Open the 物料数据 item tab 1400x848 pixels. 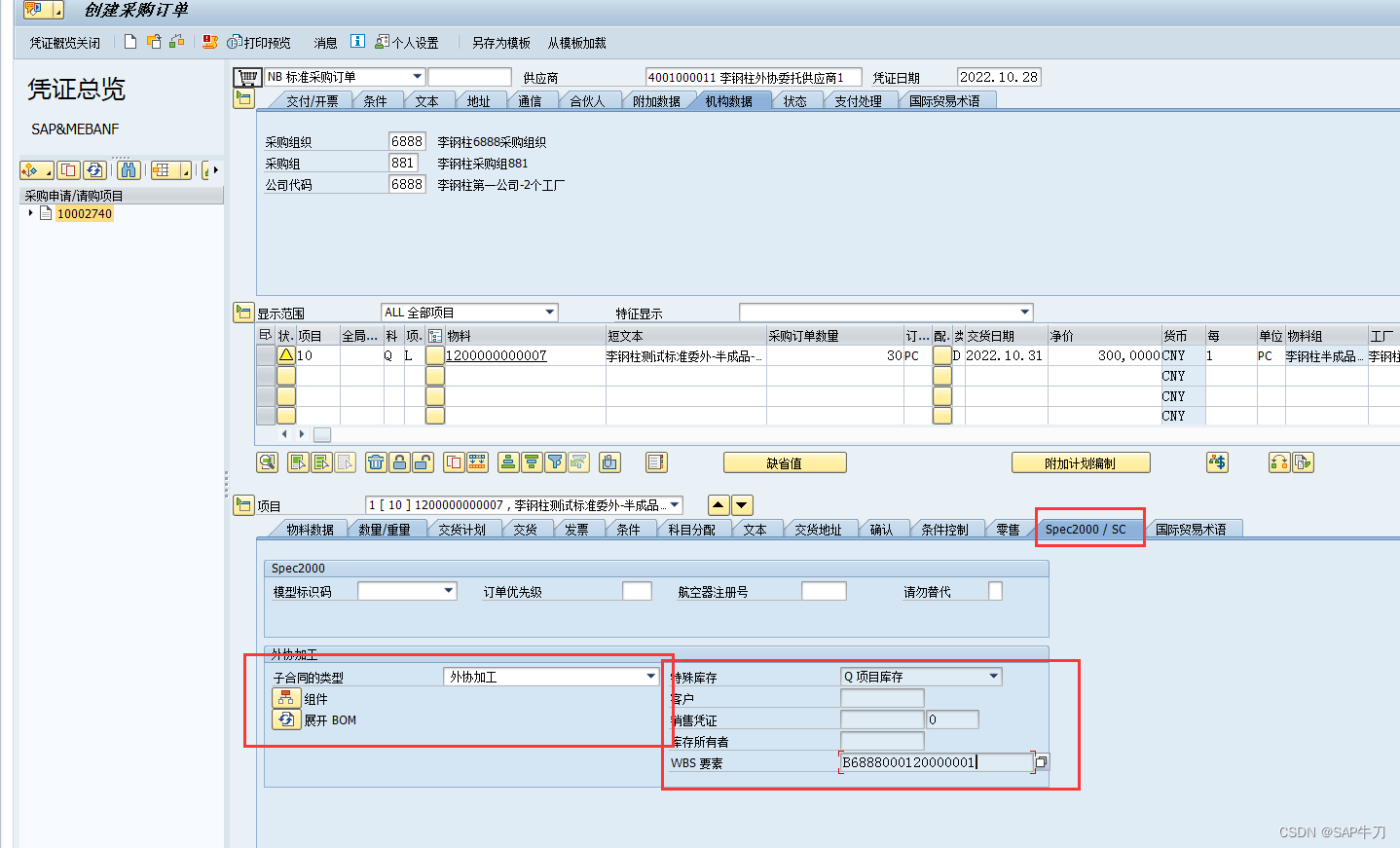[x=310, y=530]
